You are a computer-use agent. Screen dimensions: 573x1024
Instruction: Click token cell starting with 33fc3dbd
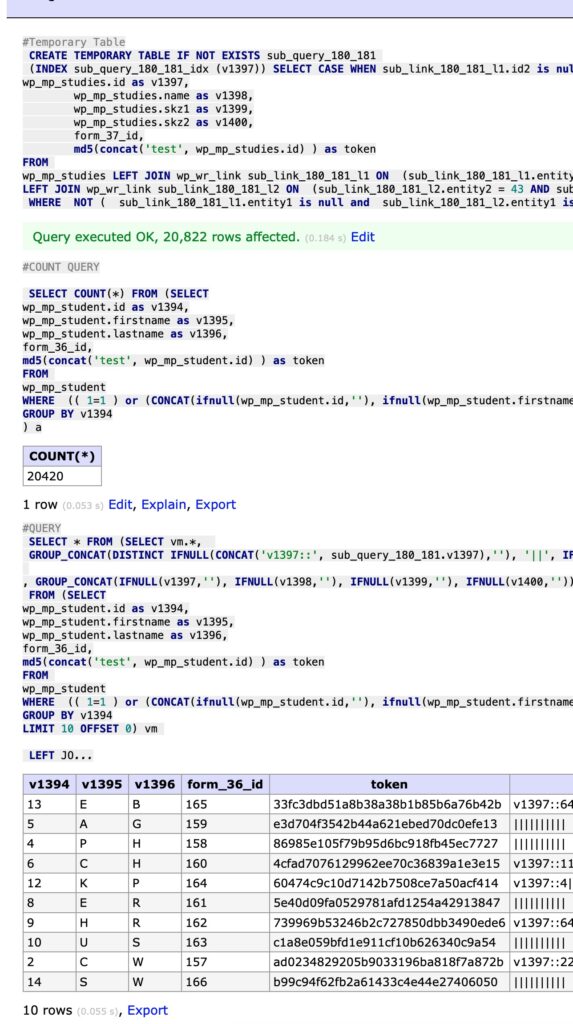389,804
